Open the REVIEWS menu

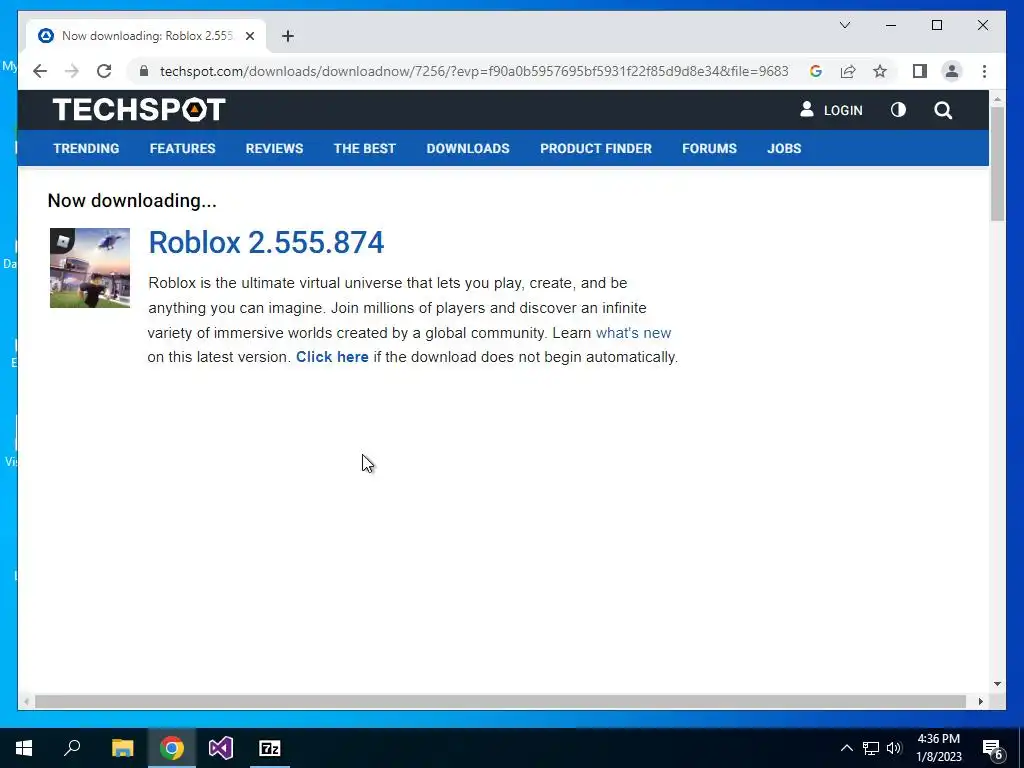coord(274,148)
